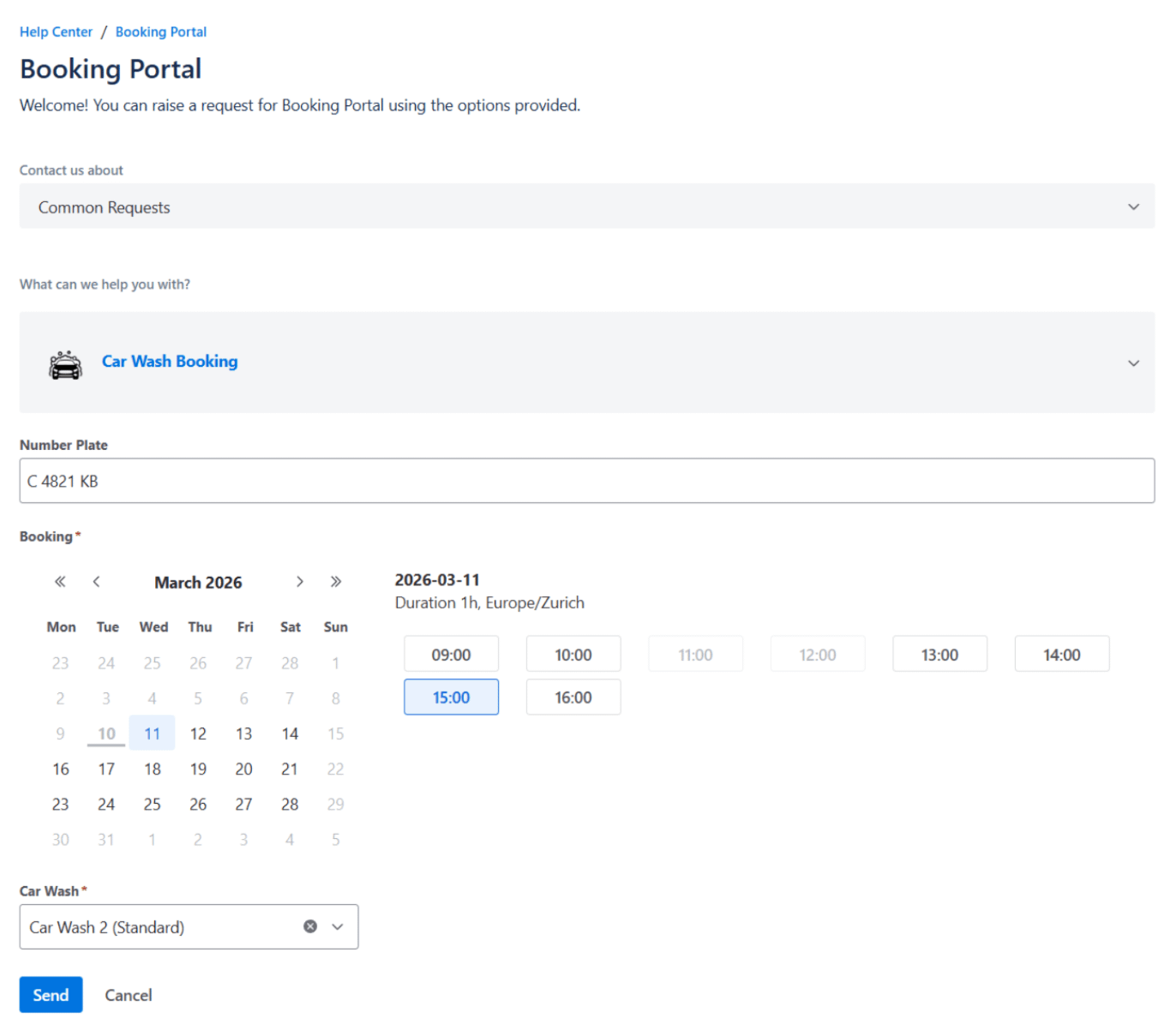Click the chevron beside Car Wash Booking

(x=1133, y=363)
